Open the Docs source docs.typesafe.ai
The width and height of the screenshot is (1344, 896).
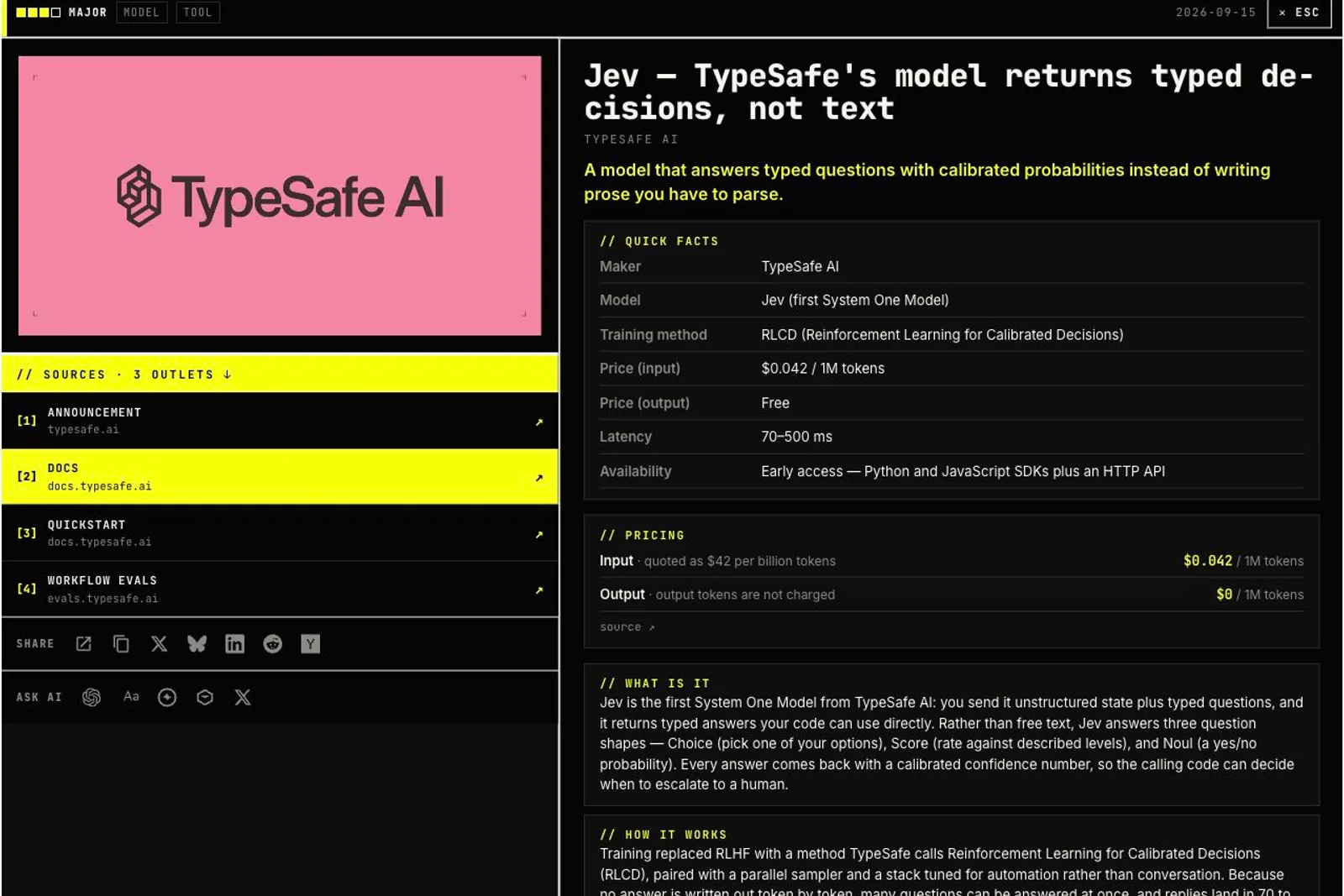[280, 477]
